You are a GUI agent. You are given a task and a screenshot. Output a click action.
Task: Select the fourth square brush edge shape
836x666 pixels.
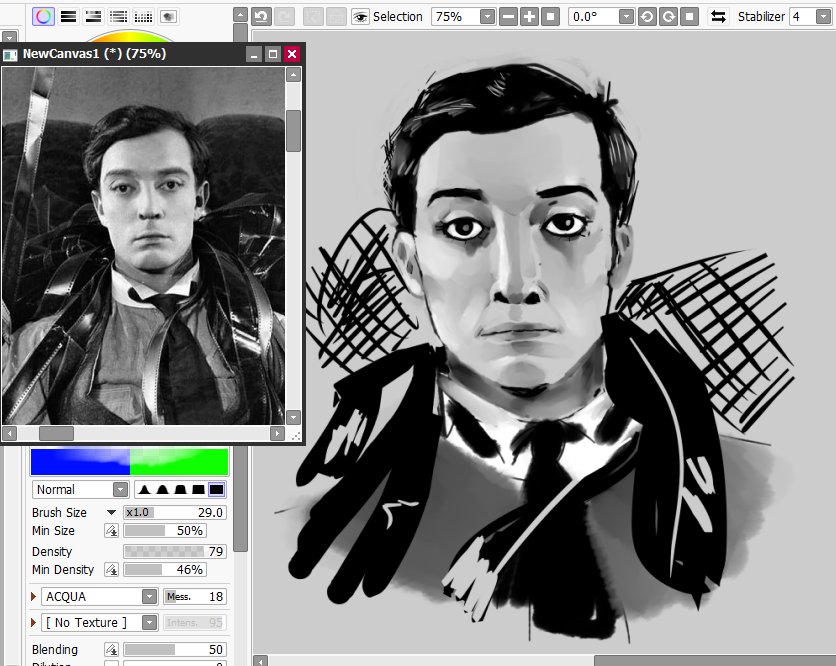(x=198, y=490)
